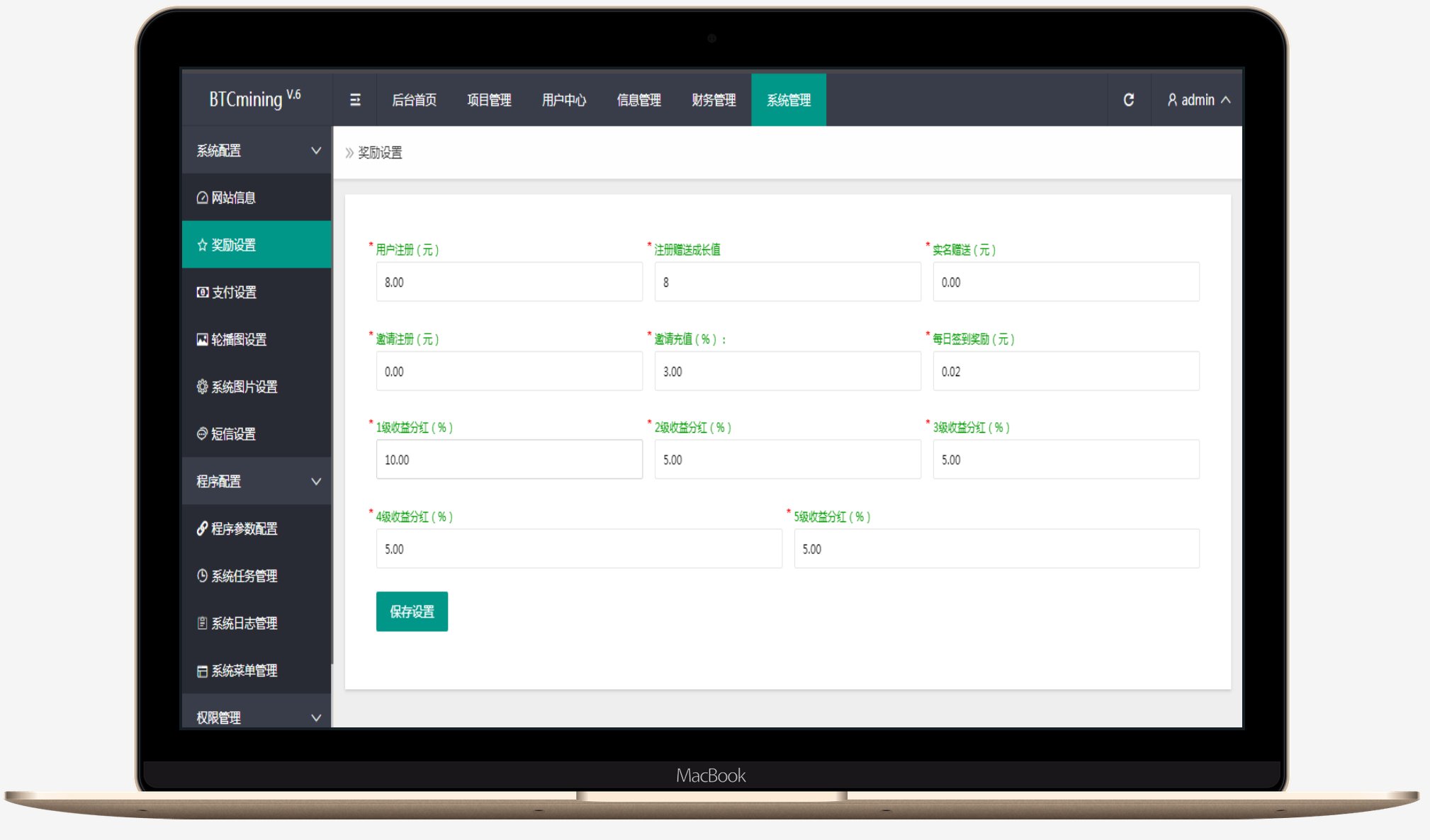Click the payment icon beside 支付设置
This screenshot has width=1430, height=840.
click(x=202, y=292)
